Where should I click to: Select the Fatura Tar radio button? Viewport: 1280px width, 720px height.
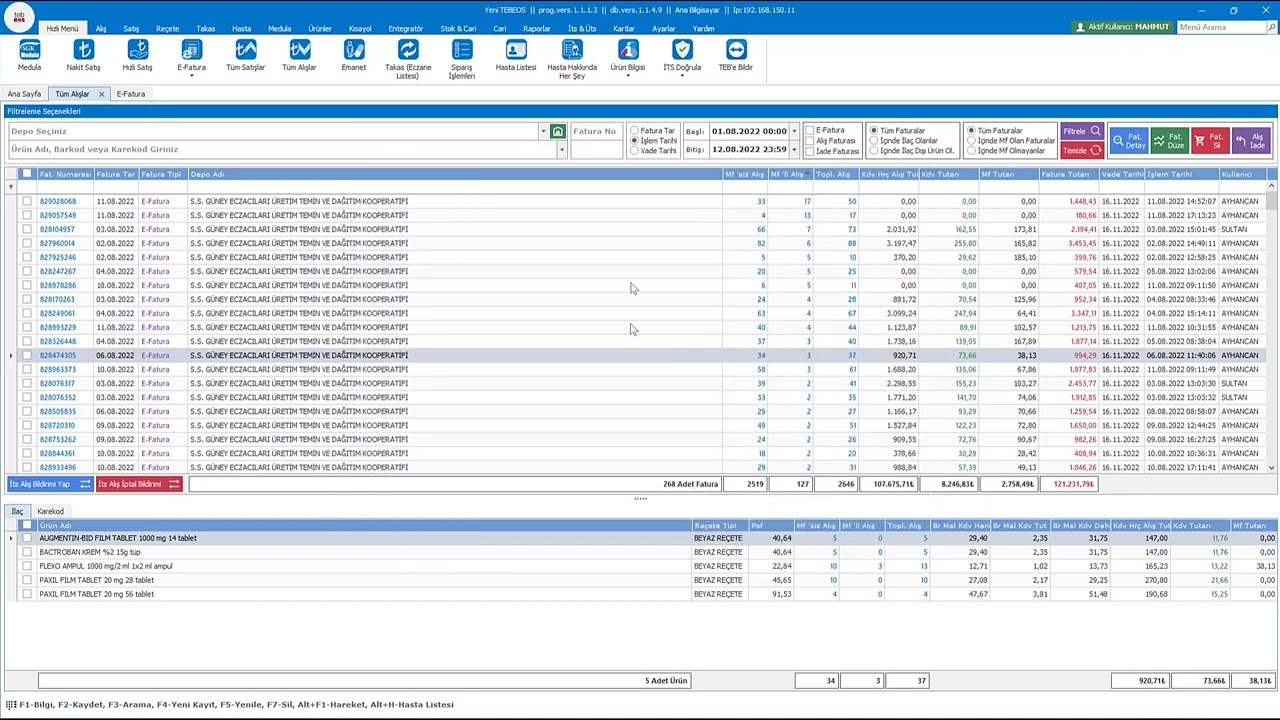[634, 131]
